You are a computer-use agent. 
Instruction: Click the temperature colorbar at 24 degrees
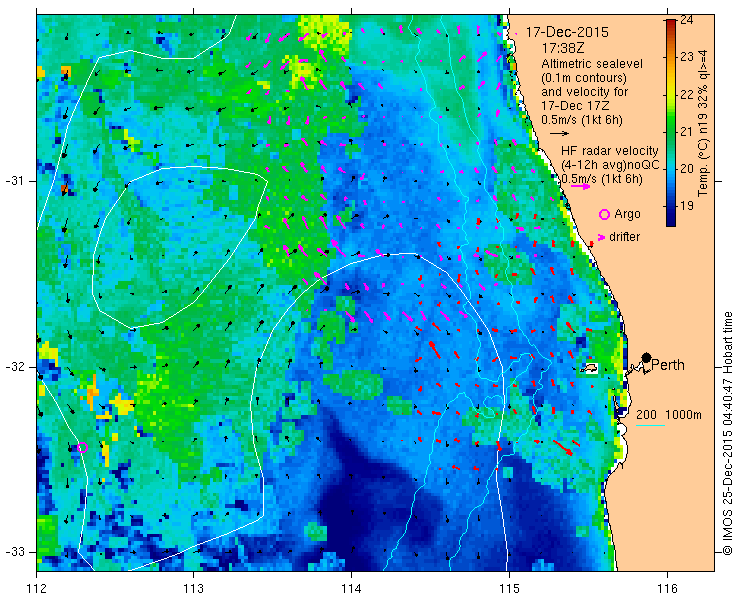click(670, 21)
